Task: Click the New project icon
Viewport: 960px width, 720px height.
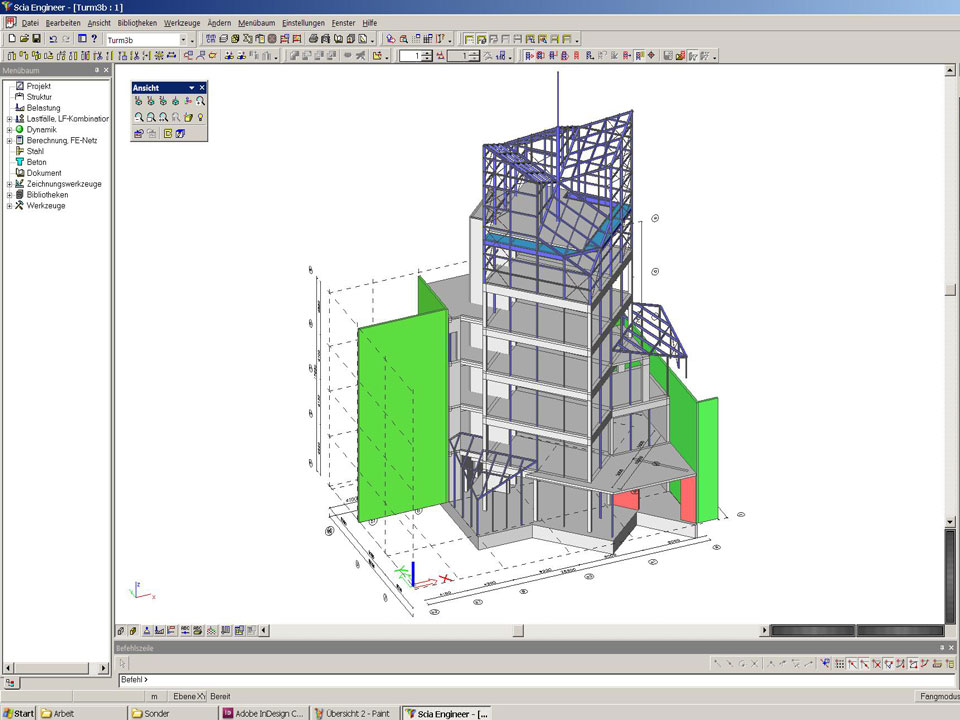Action: click(10, 39)
